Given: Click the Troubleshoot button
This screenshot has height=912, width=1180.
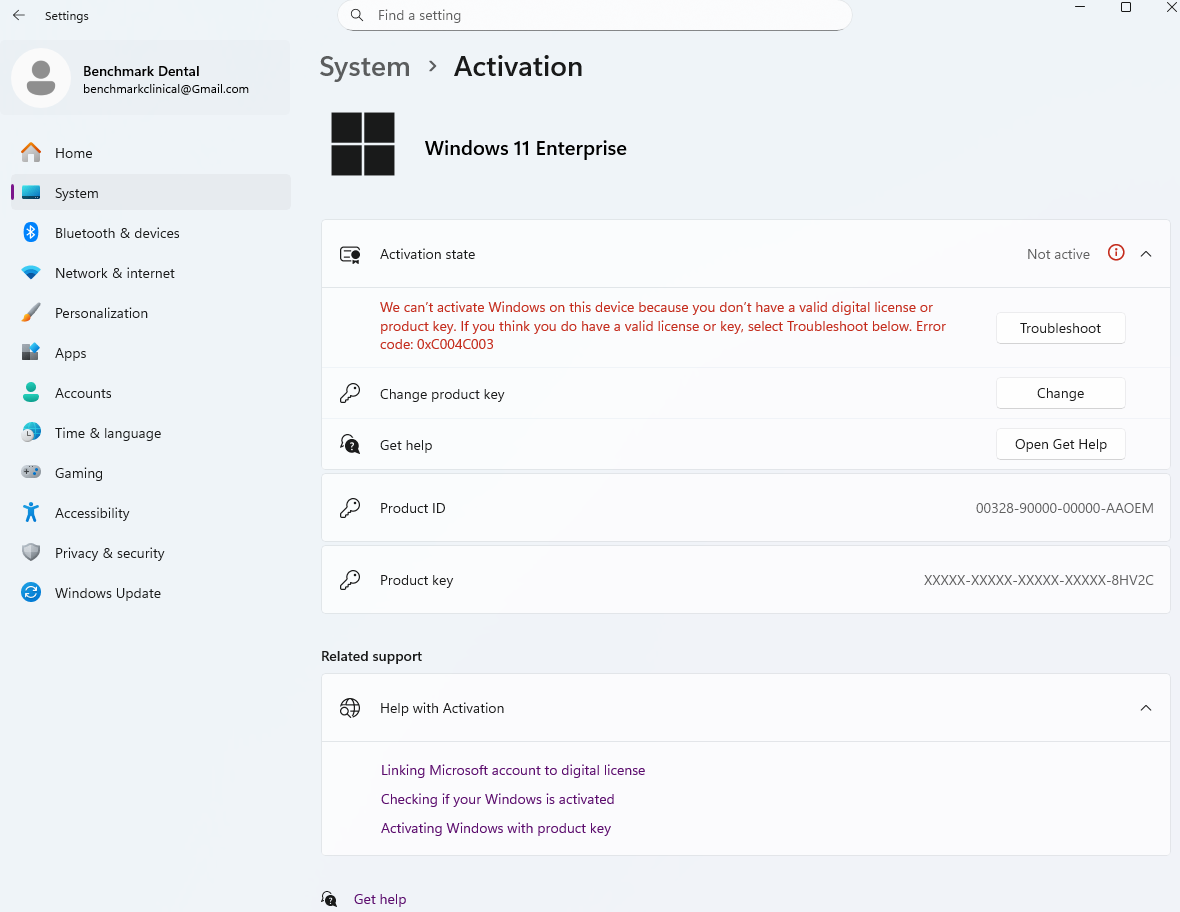Looking at the screenshot, I should (x=1060, y=328).
